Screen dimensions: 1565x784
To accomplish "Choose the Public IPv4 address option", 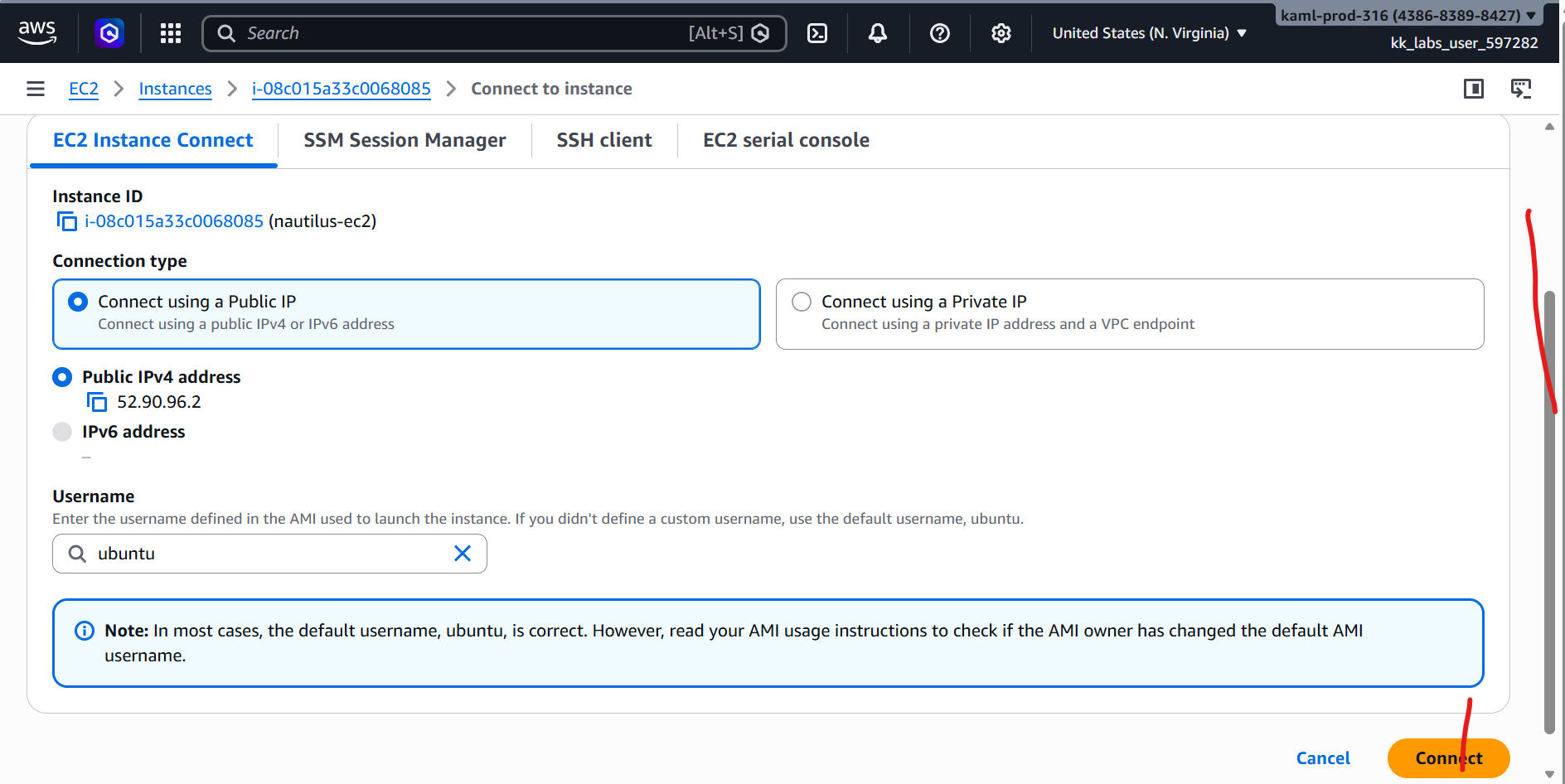I will click(x=62, y=377).
